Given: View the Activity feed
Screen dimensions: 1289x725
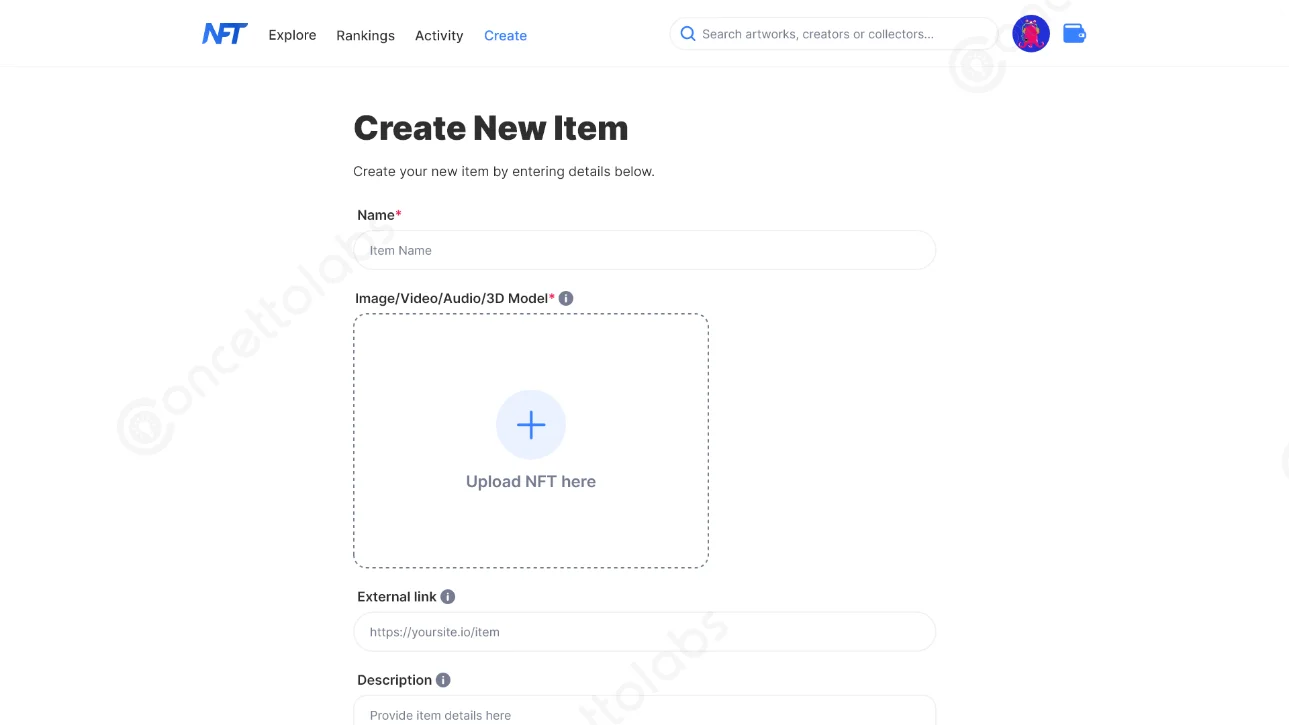Looking at the screenshot, I should click(x=438, y=35).
